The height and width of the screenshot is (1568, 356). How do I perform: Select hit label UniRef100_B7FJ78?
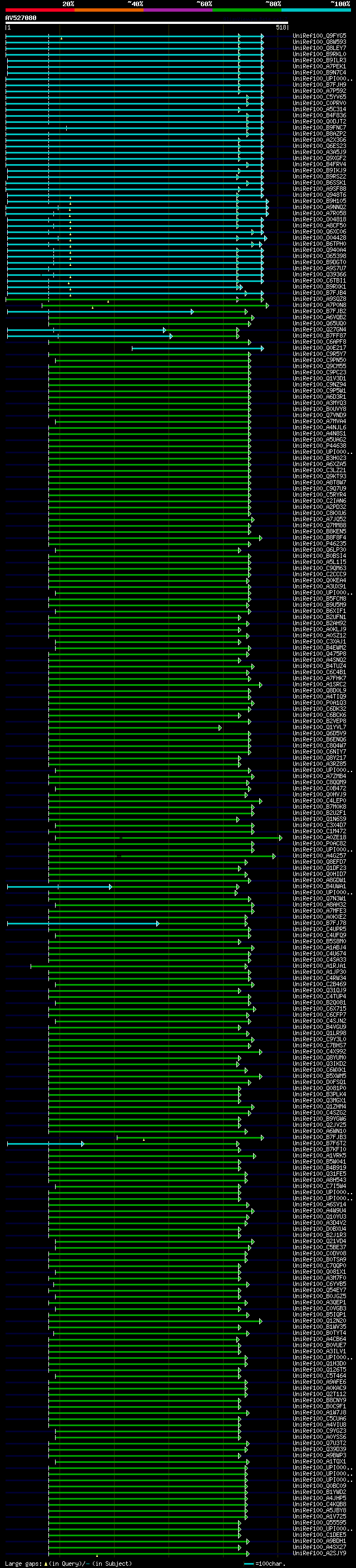[319, 924]
